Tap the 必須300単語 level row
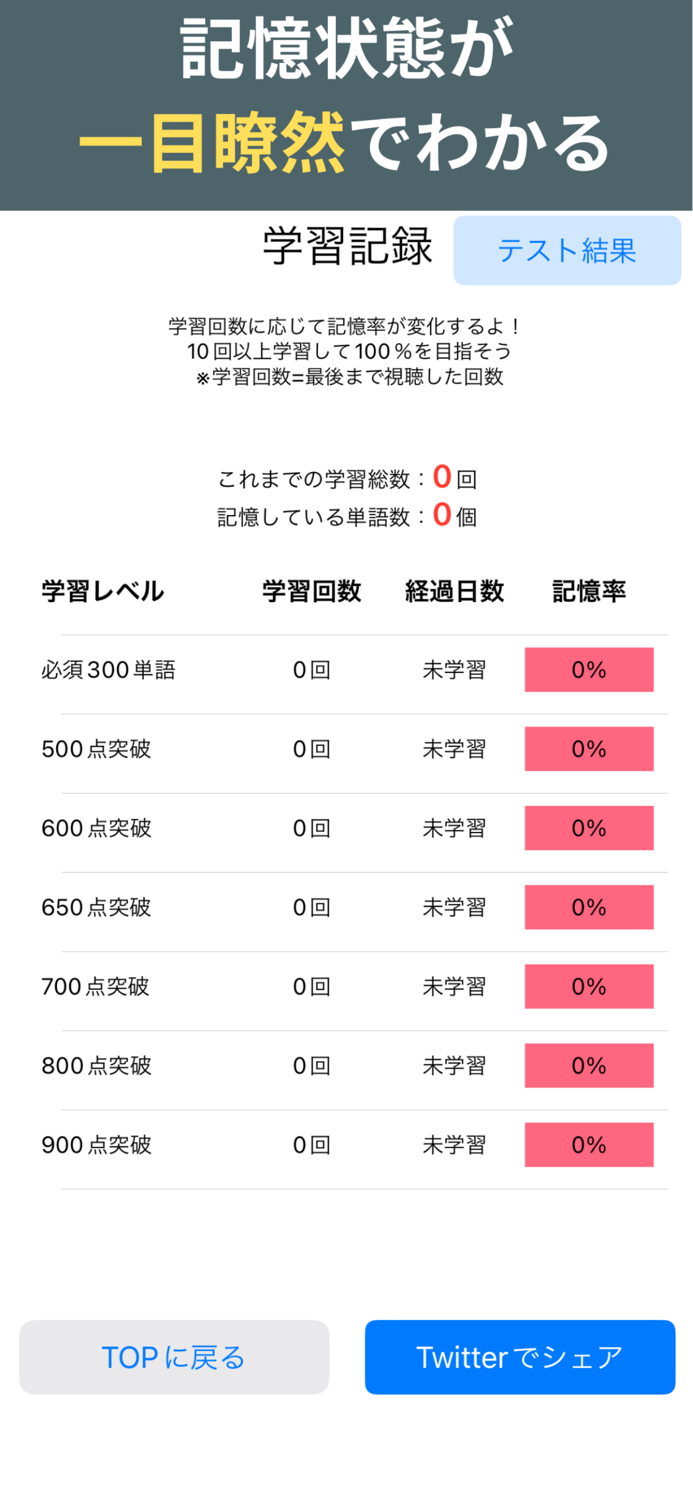This screenshot has width=693, height=1500. coord(109,670)
